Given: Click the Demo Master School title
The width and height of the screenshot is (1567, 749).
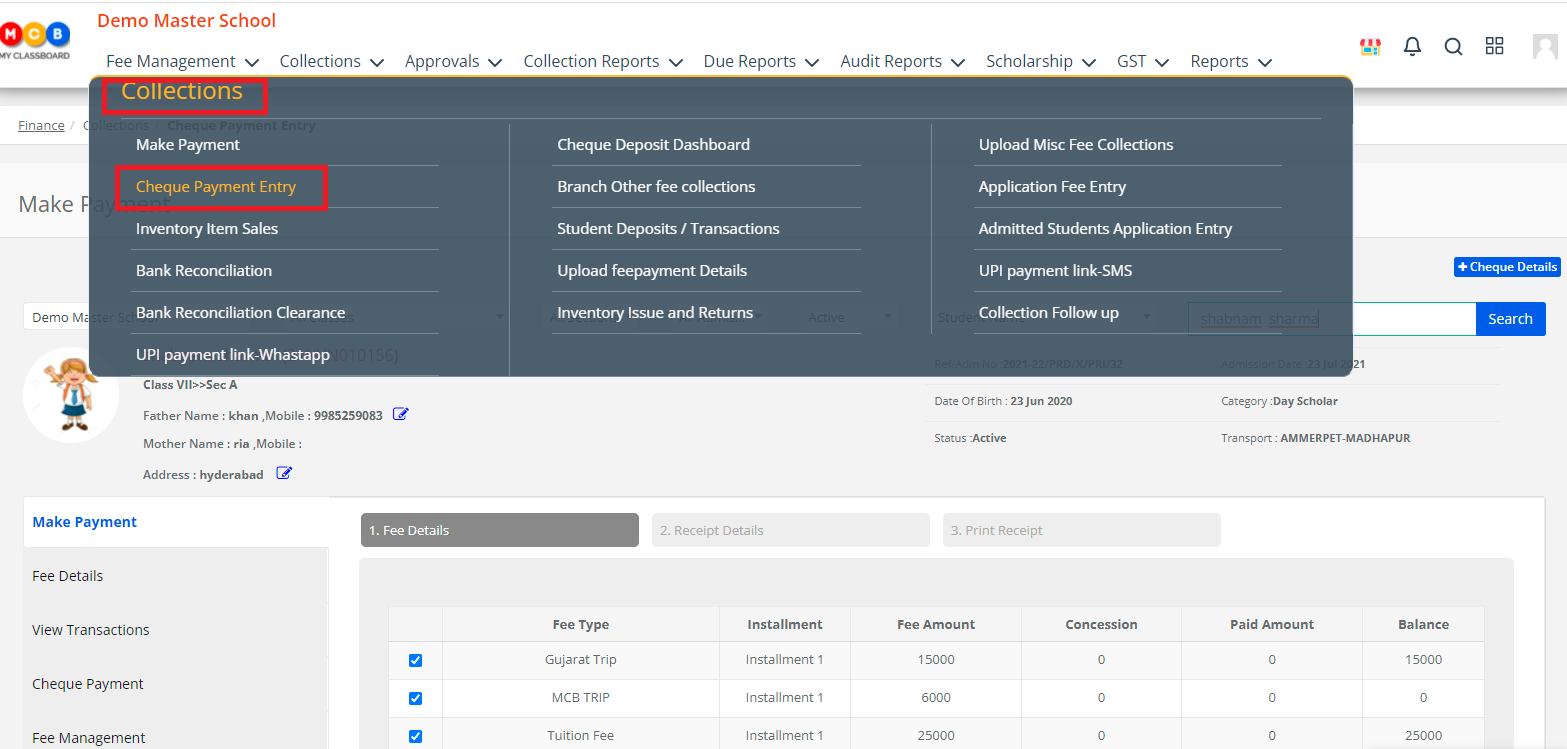Looking at the screenshot, I should point(187,21).
